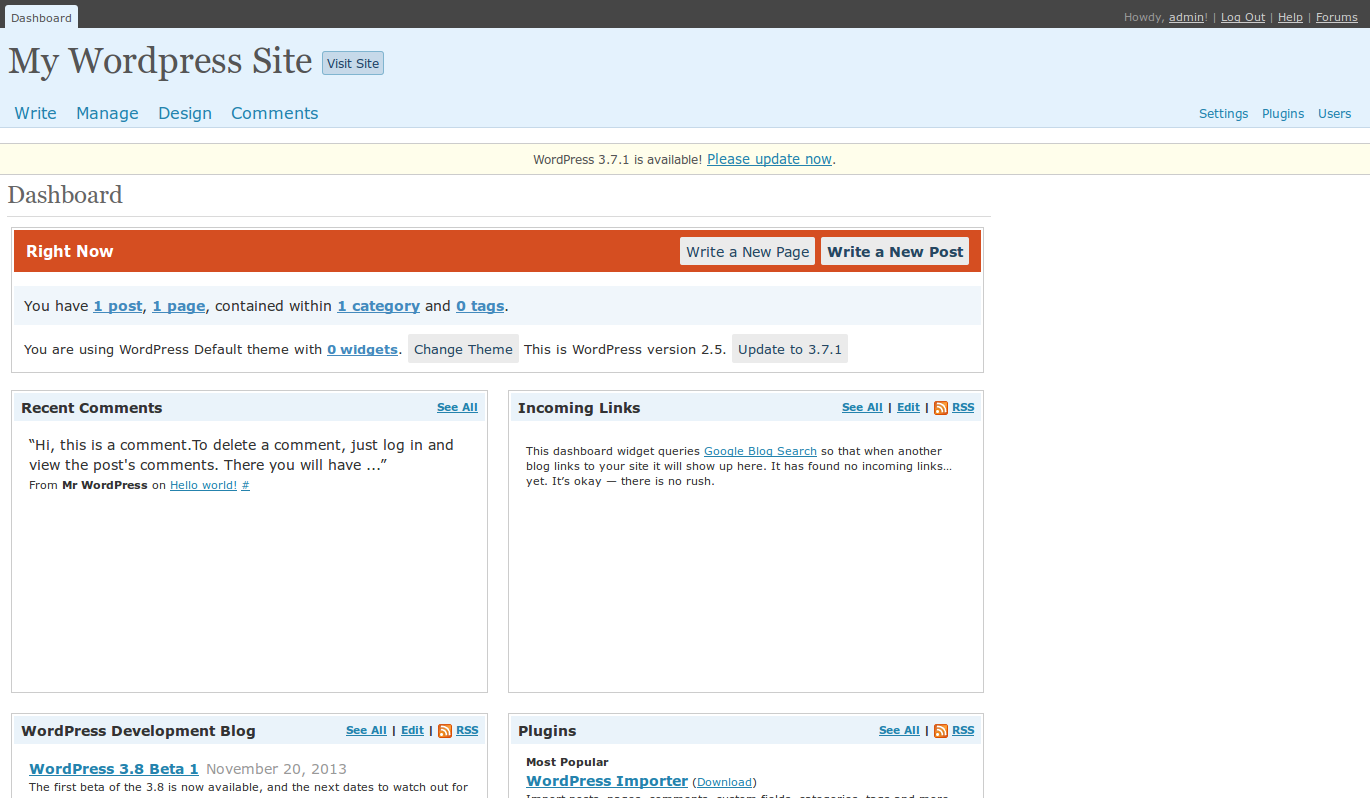Open the '1 category' link

click(x=378, y=306)
